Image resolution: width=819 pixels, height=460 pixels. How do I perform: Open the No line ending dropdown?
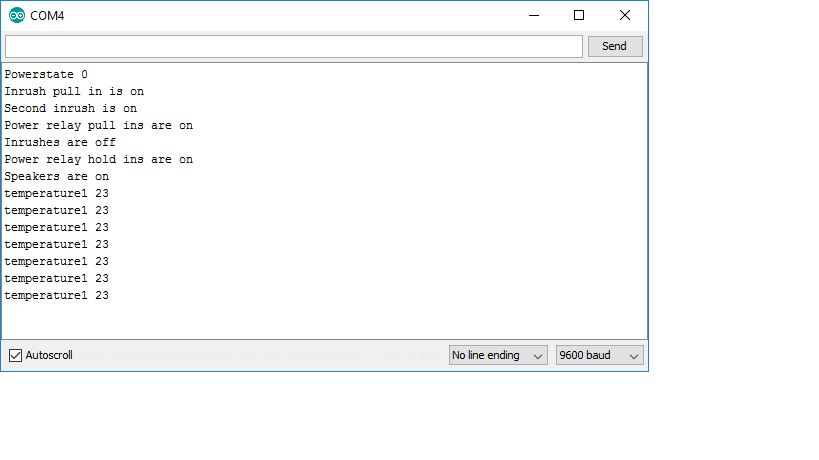[x=498, y=356]
